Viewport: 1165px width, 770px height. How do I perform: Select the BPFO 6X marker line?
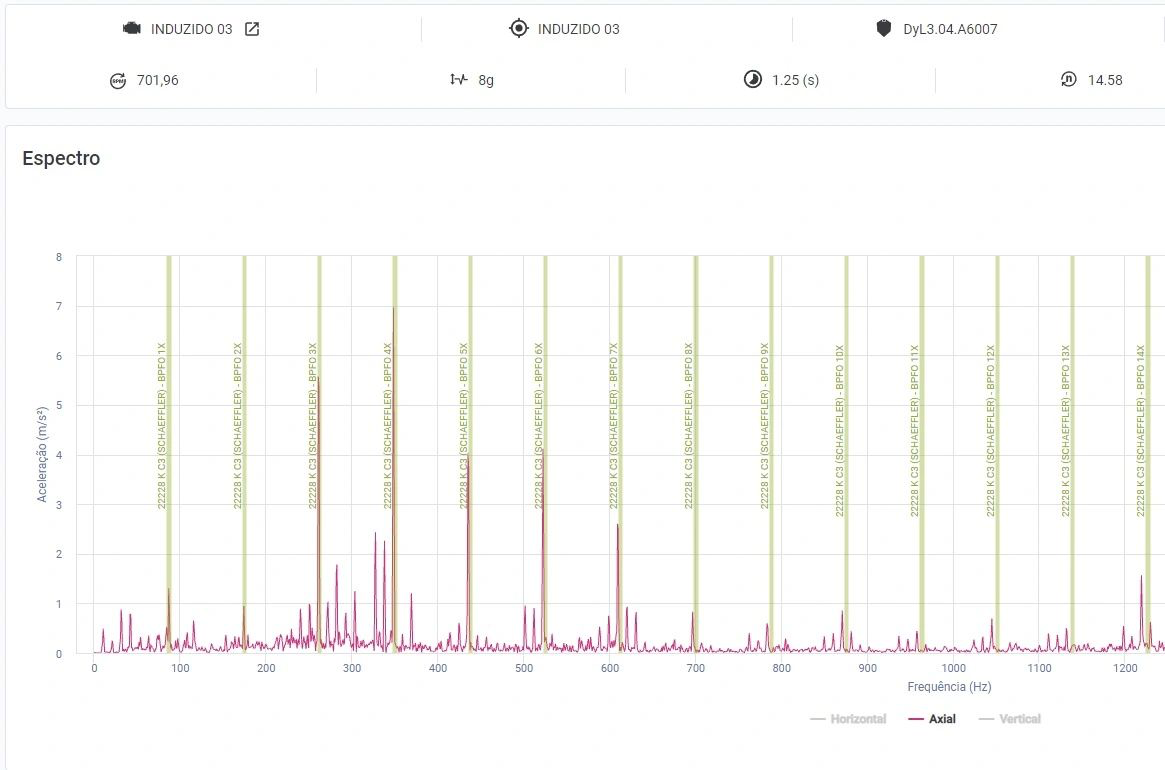(545, 454)
